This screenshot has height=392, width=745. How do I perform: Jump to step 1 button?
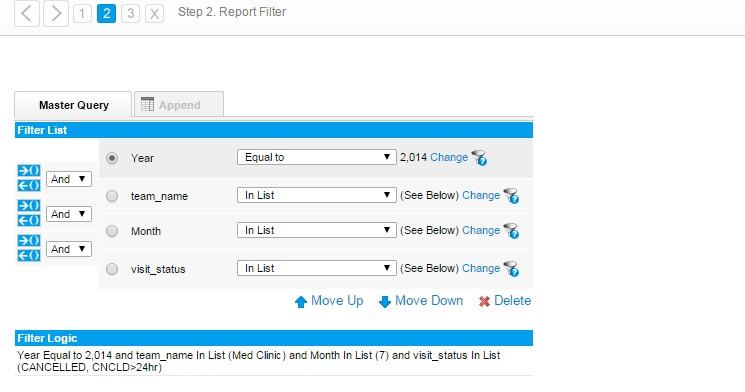coord(82,13)
